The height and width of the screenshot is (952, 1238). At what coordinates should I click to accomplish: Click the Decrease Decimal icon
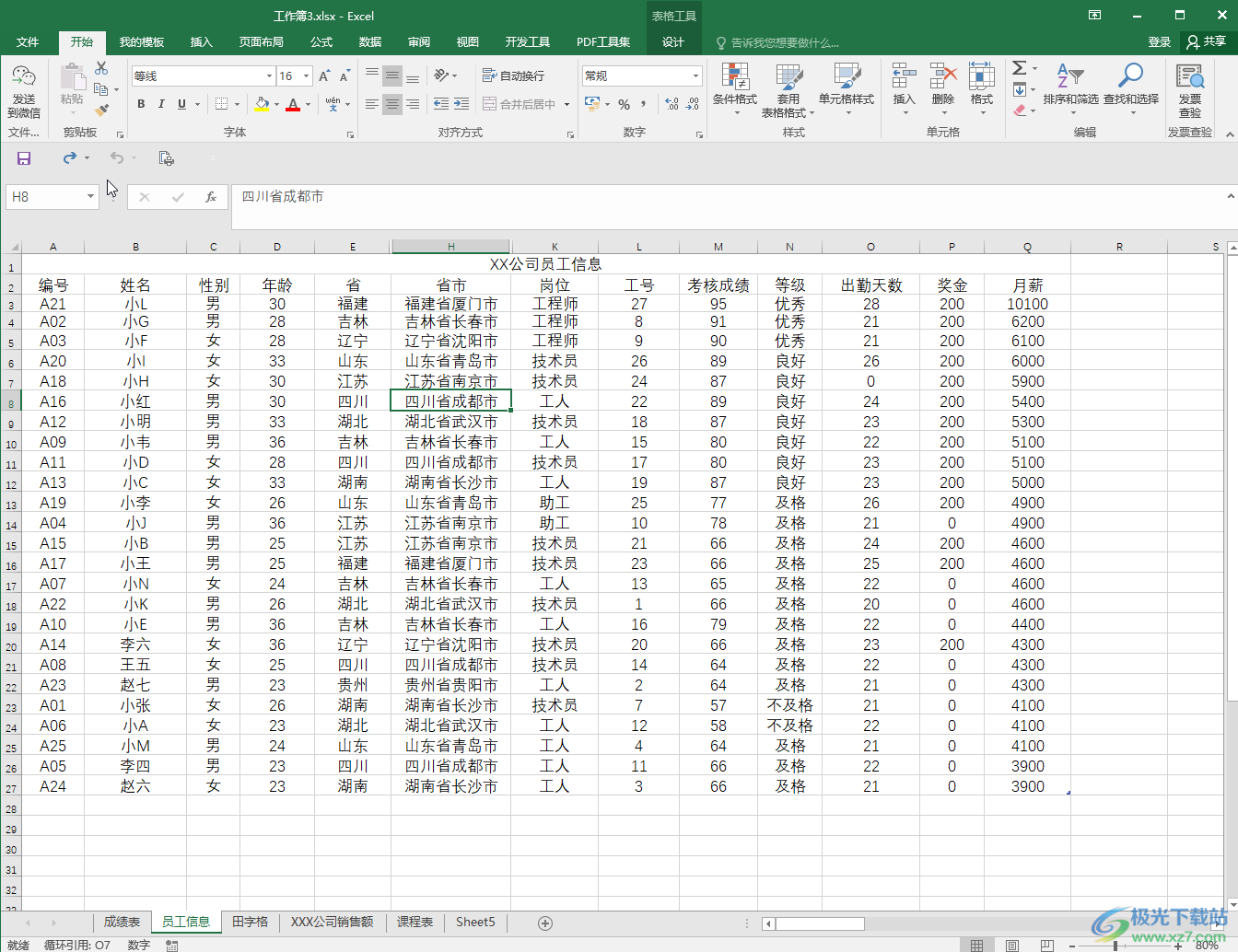pyautogui.click(x=693, y=104)
